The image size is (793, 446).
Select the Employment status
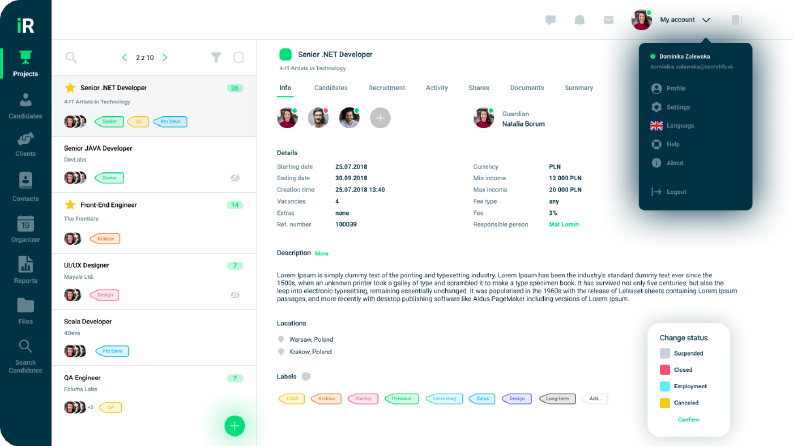click(x=683, y=386)
